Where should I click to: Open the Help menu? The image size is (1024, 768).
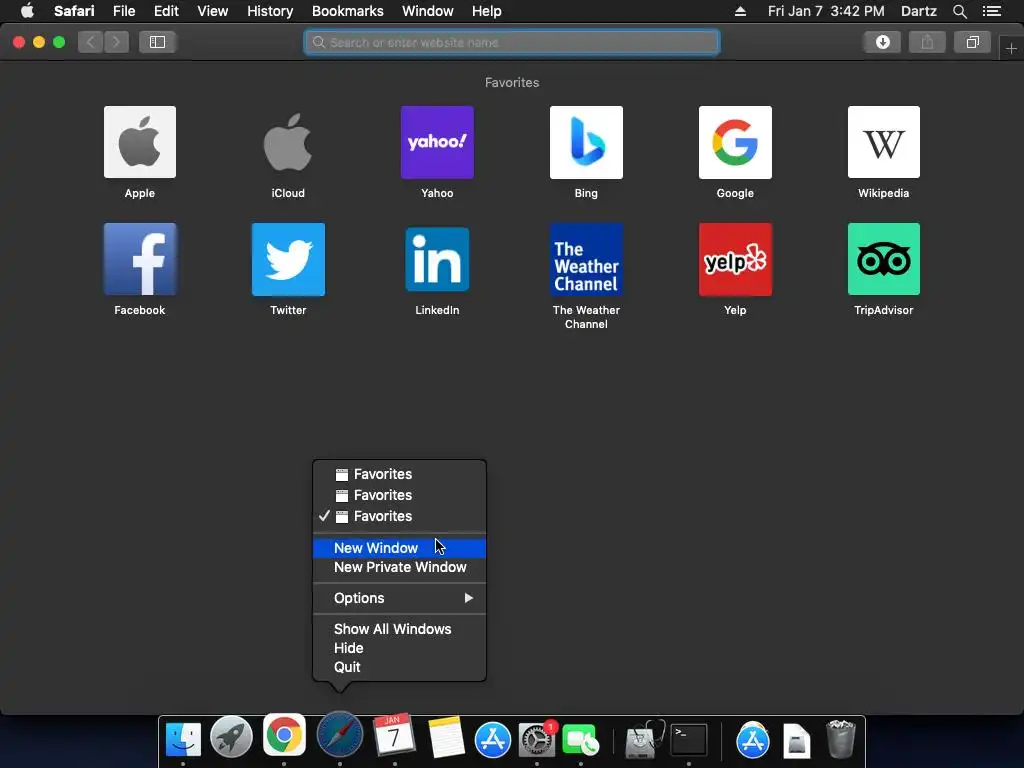[x=487, y=11]
